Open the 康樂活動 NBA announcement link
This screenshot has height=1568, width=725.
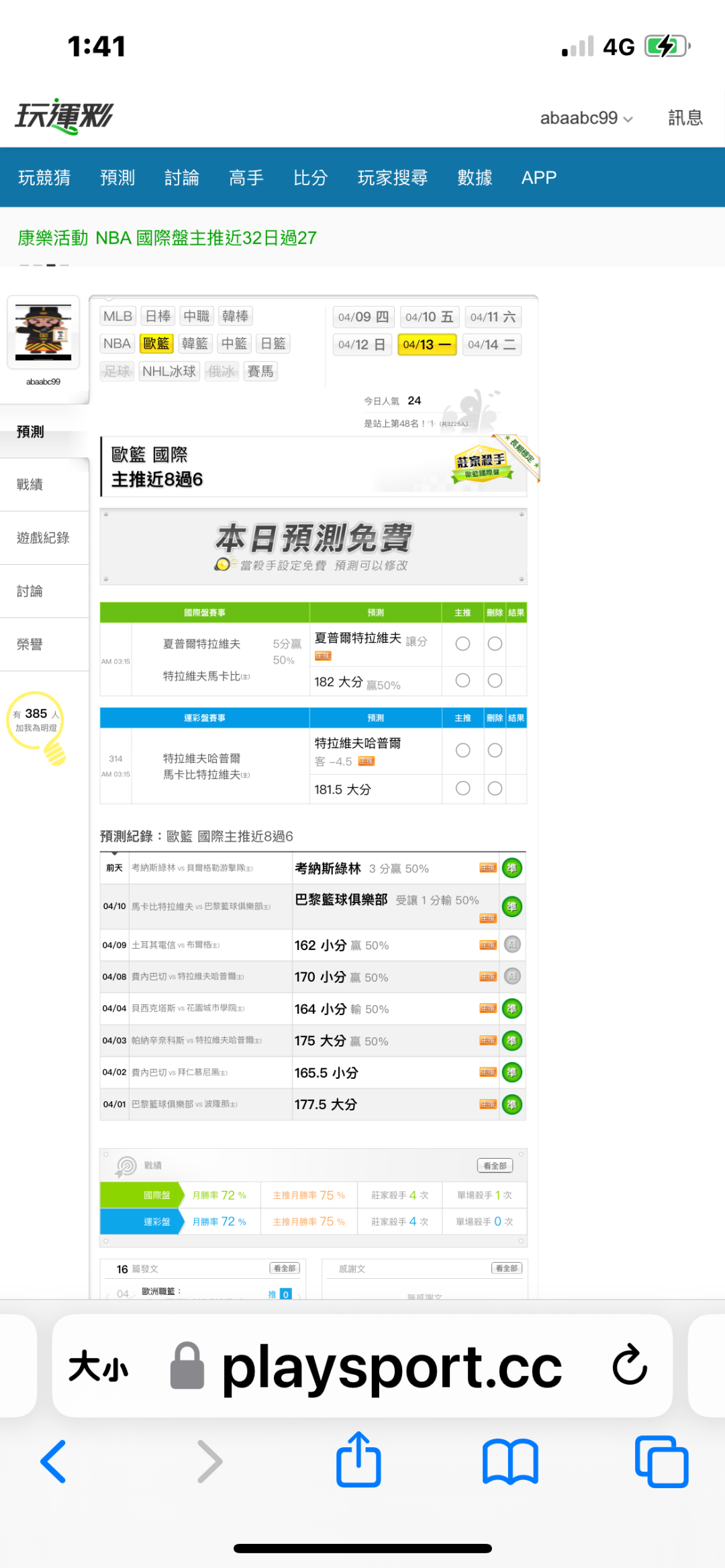tap(167, 238)
